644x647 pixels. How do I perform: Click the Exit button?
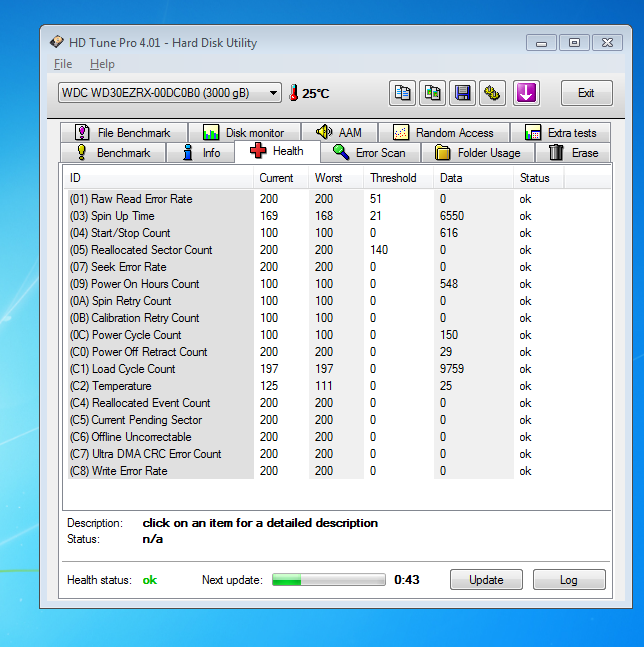586,93
